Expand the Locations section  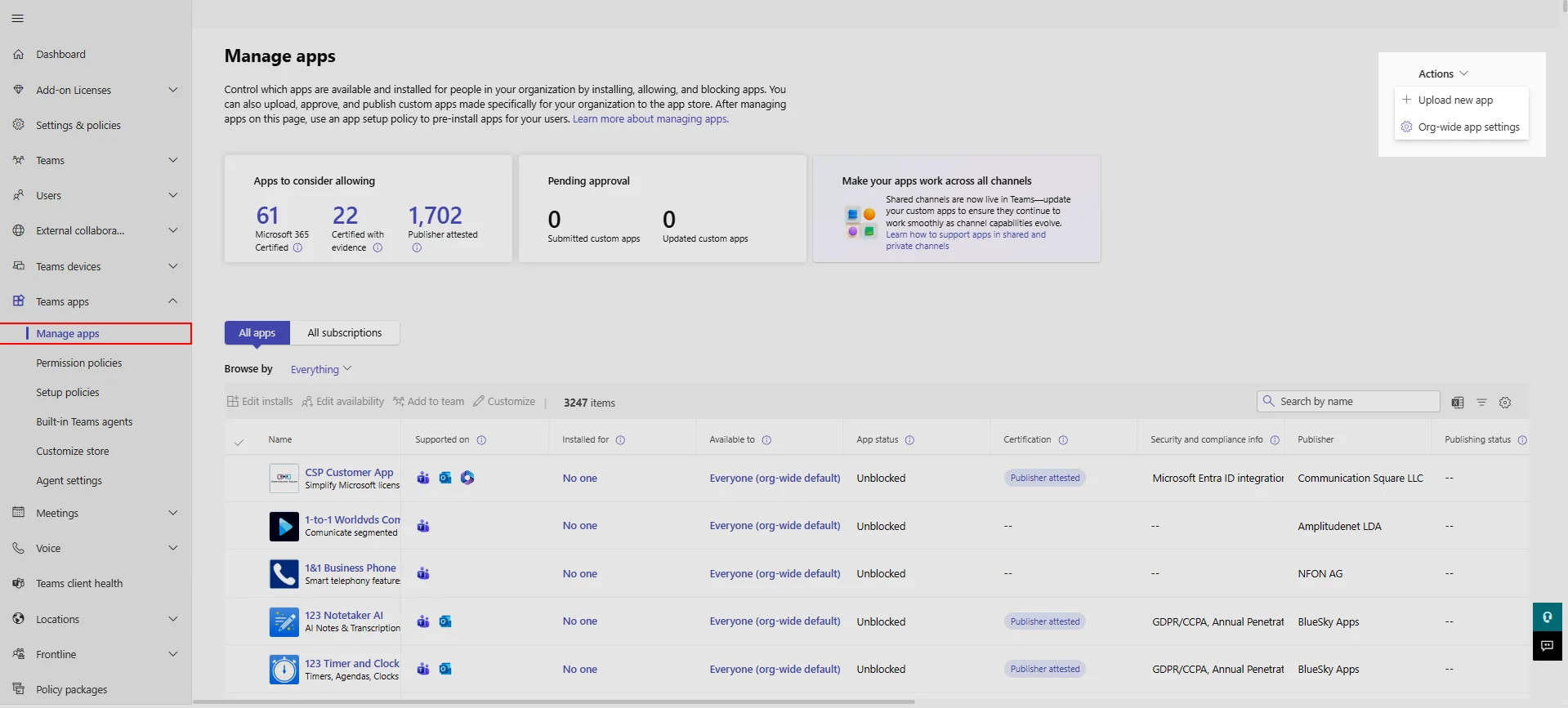[x=172, y=619]
